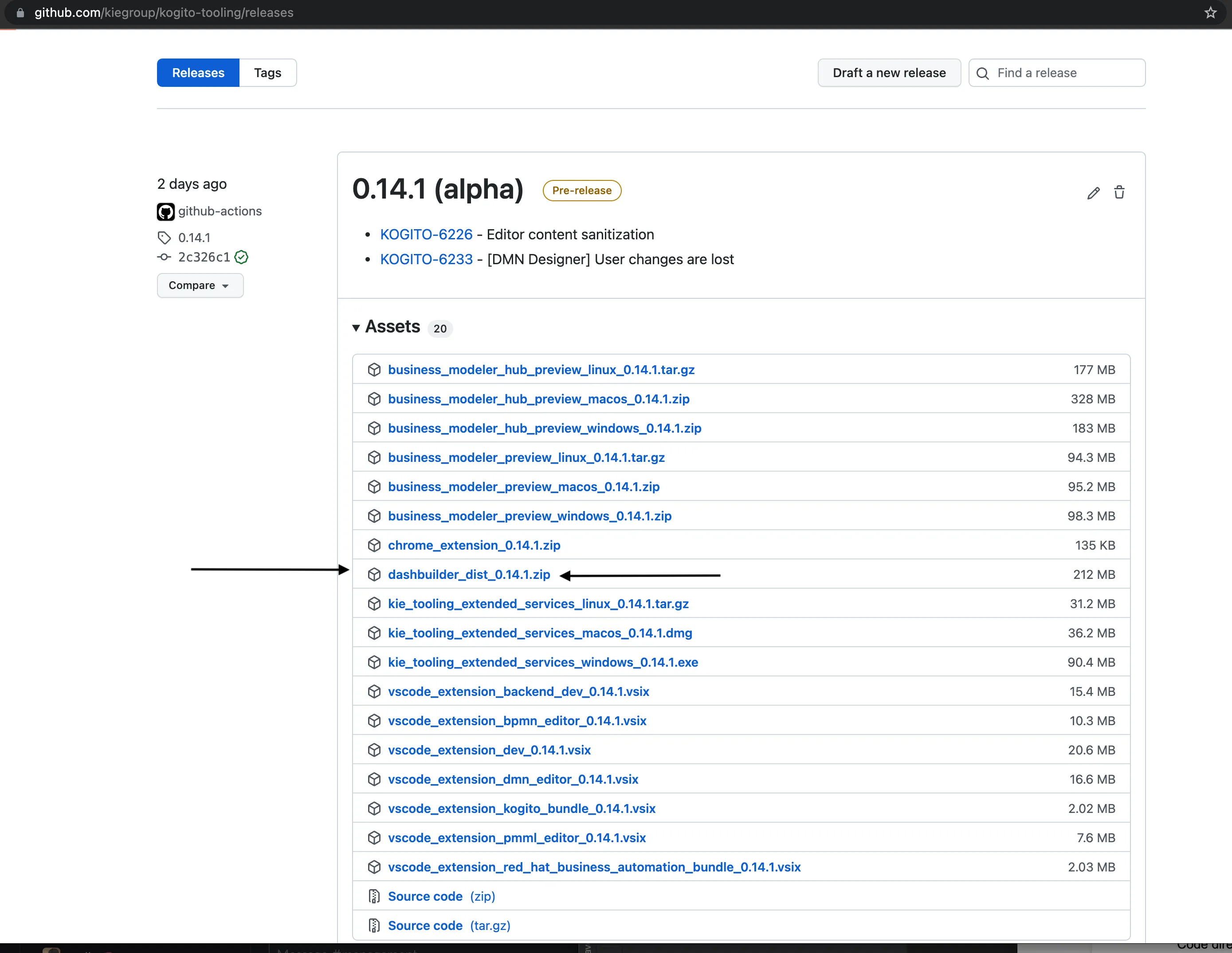This screenshot has height=953, width=1232.
Task: Click file-zip icon for Source code (tar.gz)
Action: (374, 926)
